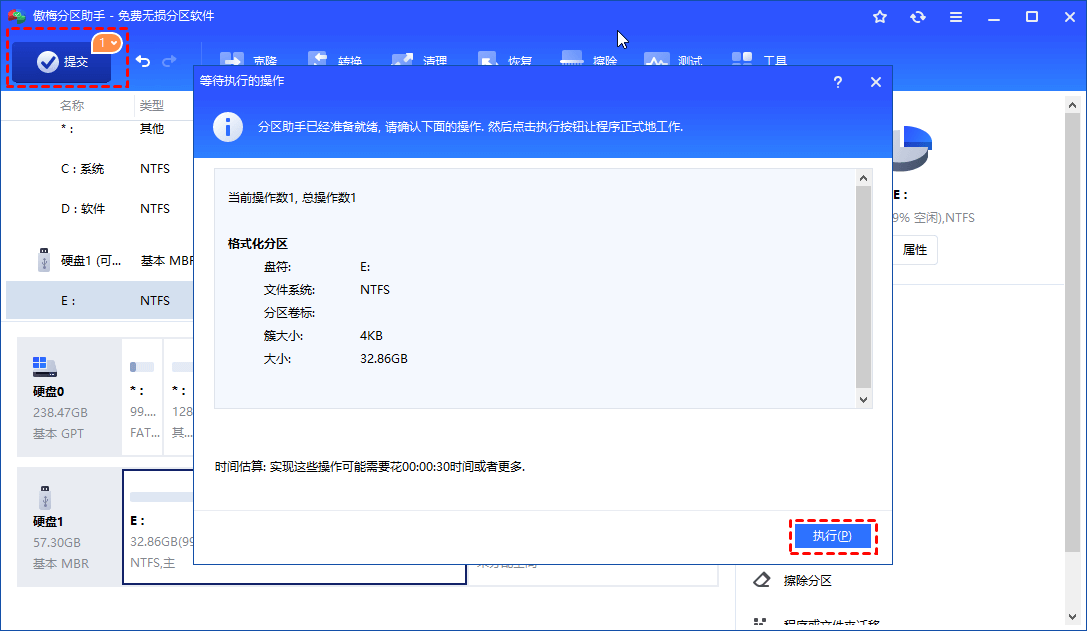Open the Convert (转换) tool

coord(336,60)
